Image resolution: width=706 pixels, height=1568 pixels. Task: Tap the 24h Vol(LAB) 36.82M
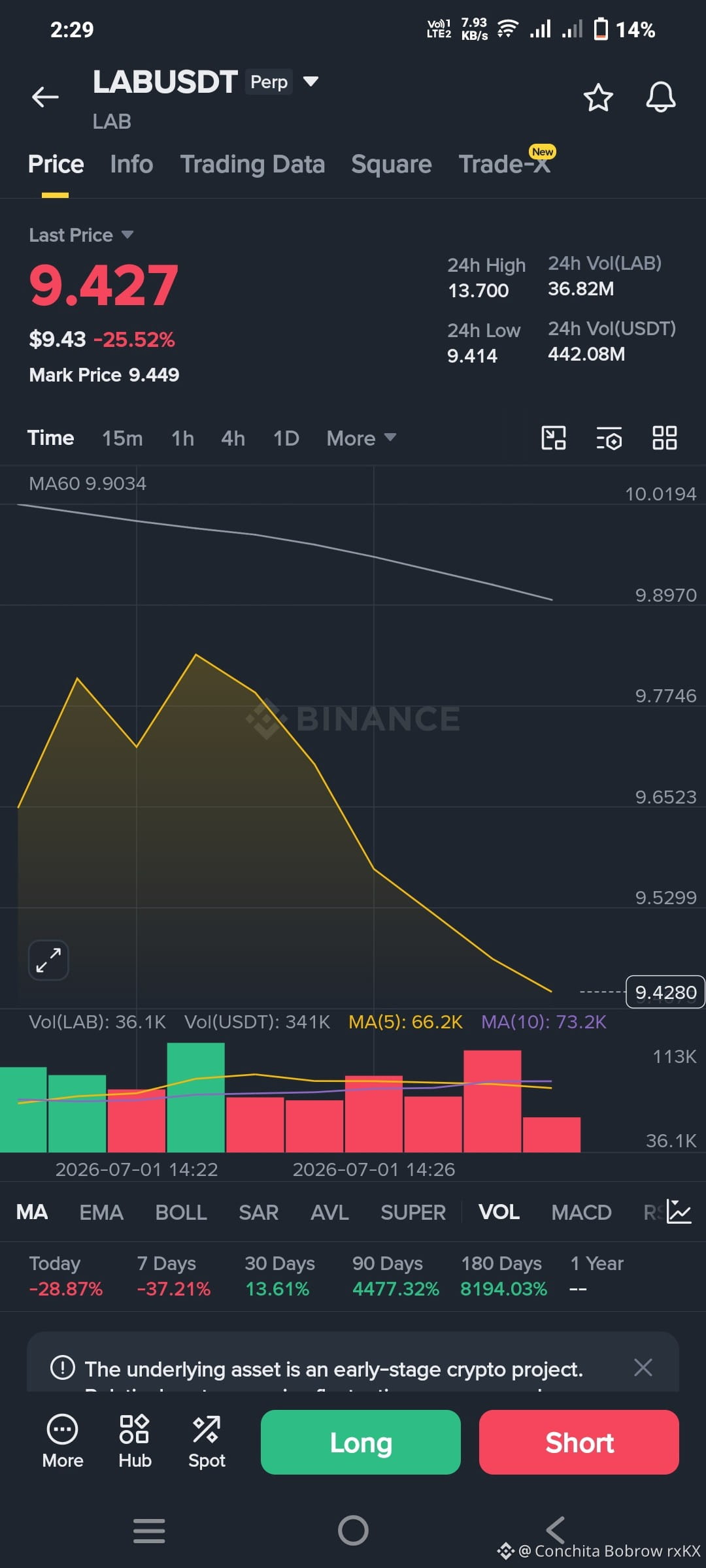coord(580,289)
